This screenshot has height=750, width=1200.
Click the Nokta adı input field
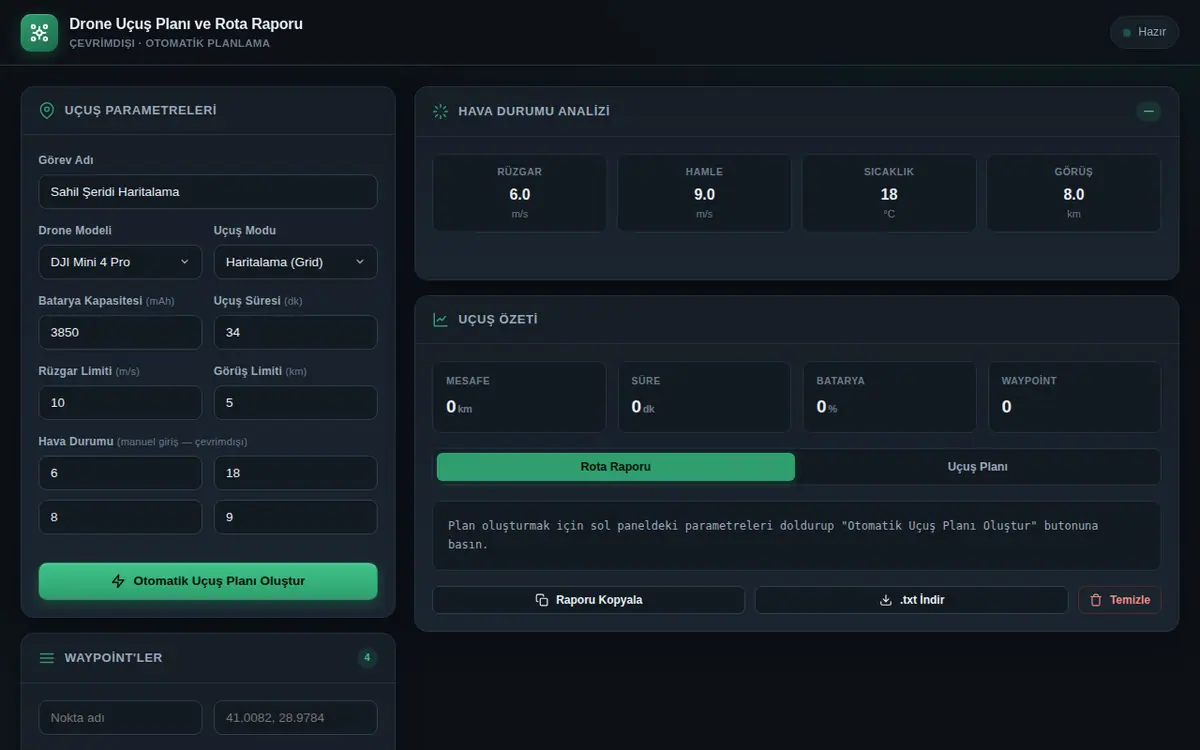[x=120, y=717]
